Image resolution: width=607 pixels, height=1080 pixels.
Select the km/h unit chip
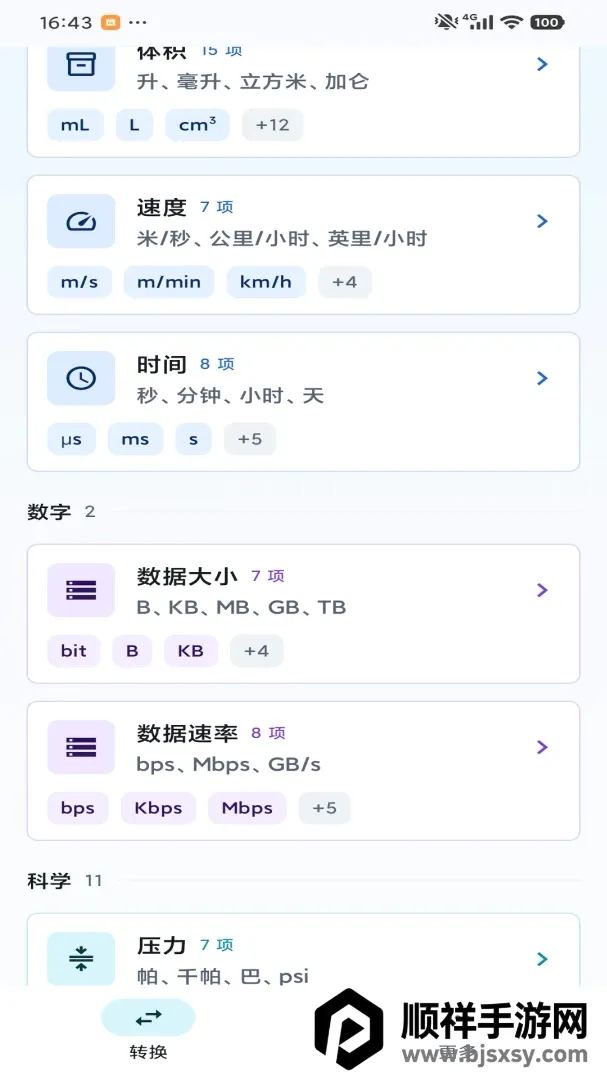266,282
